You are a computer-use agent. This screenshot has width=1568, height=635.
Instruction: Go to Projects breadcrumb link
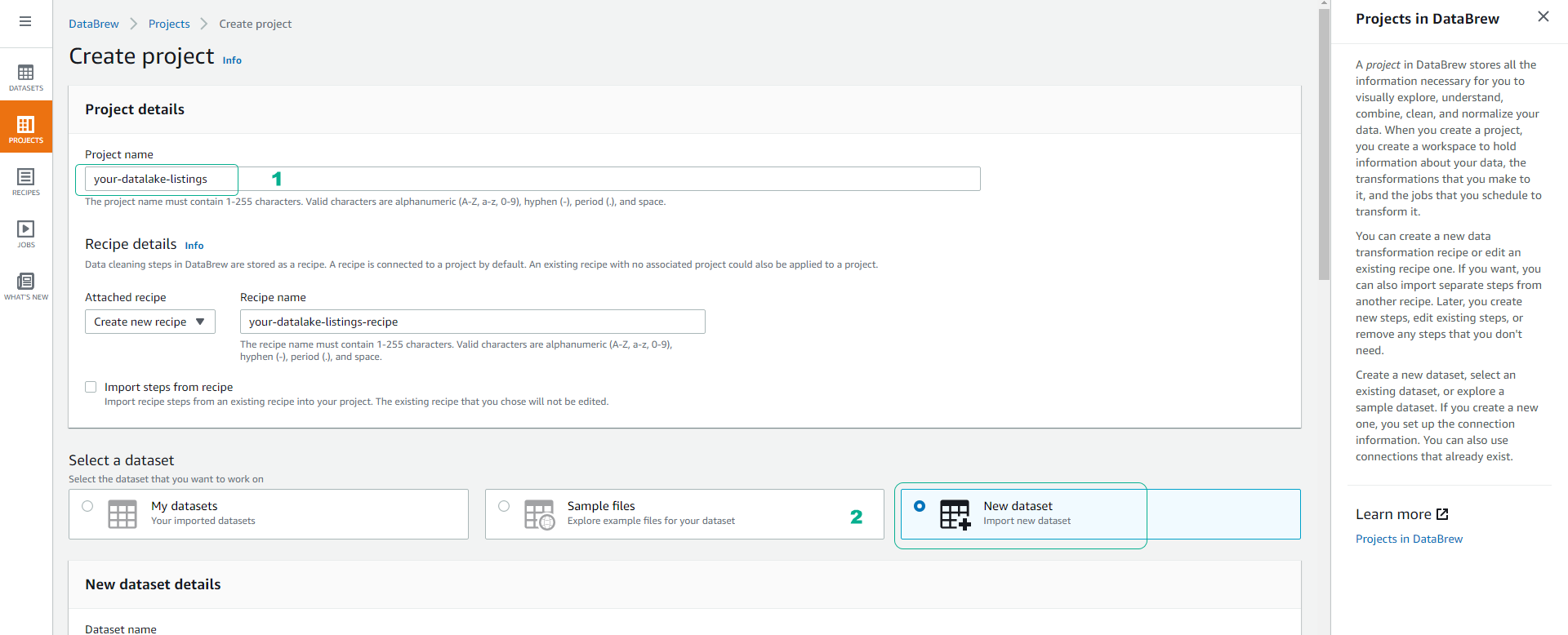pos(169,24)
